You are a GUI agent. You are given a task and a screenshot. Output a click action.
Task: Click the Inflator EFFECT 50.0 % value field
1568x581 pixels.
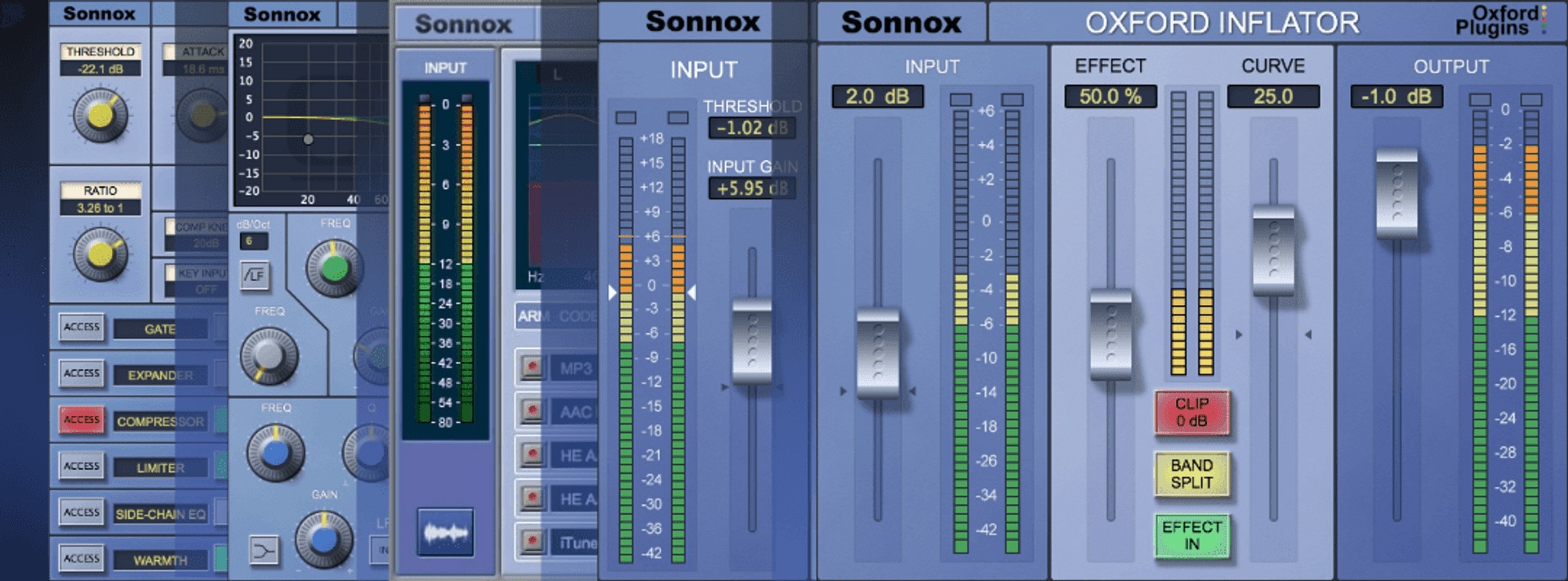click(1110, 96)
